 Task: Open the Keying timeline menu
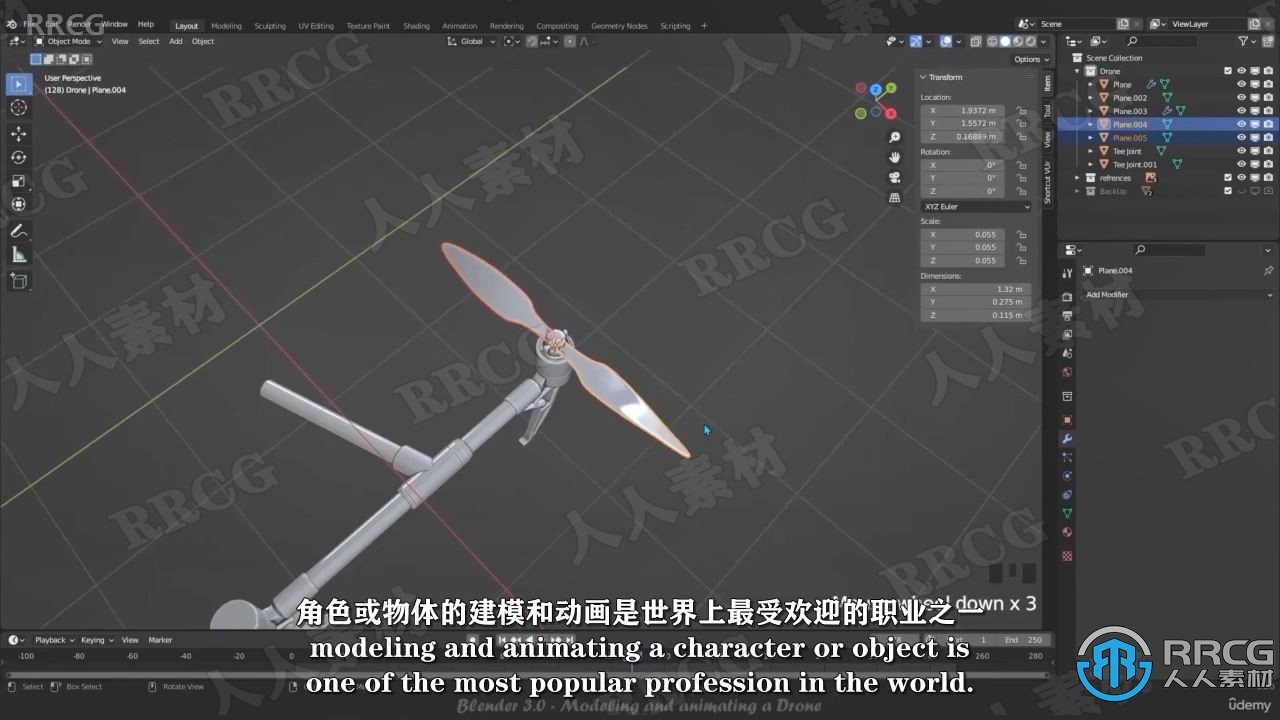(x=96, y=640)
